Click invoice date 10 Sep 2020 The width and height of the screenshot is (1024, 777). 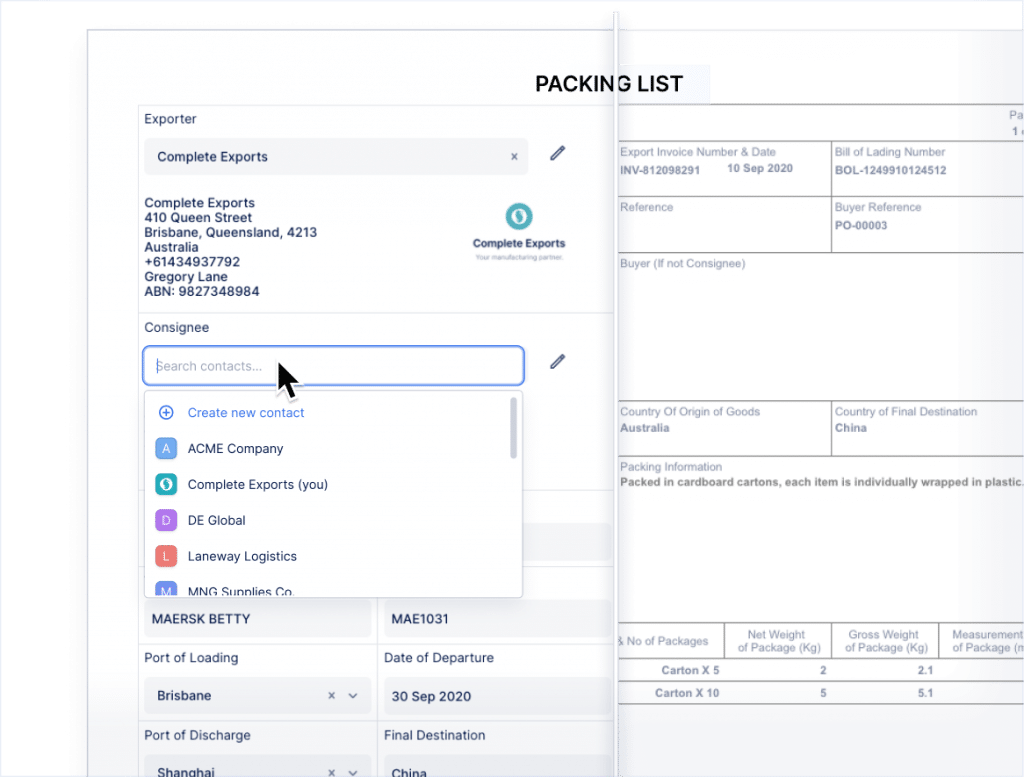(x=760, y=168)
